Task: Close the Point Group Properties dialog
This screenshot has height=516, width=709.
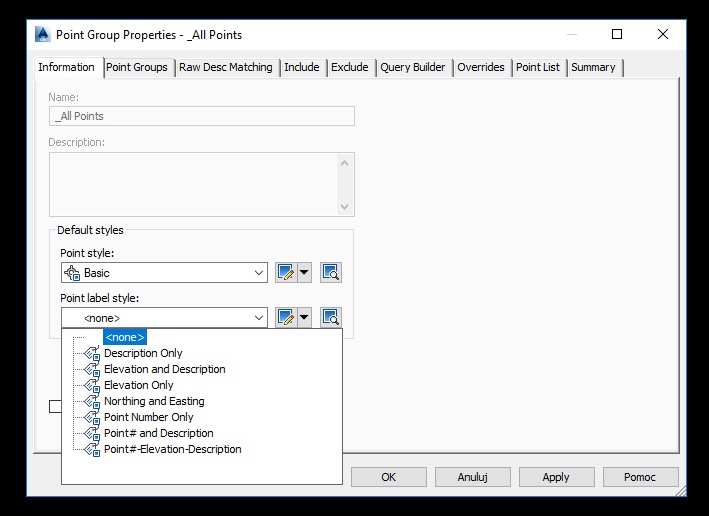Action: click(663, 34)
